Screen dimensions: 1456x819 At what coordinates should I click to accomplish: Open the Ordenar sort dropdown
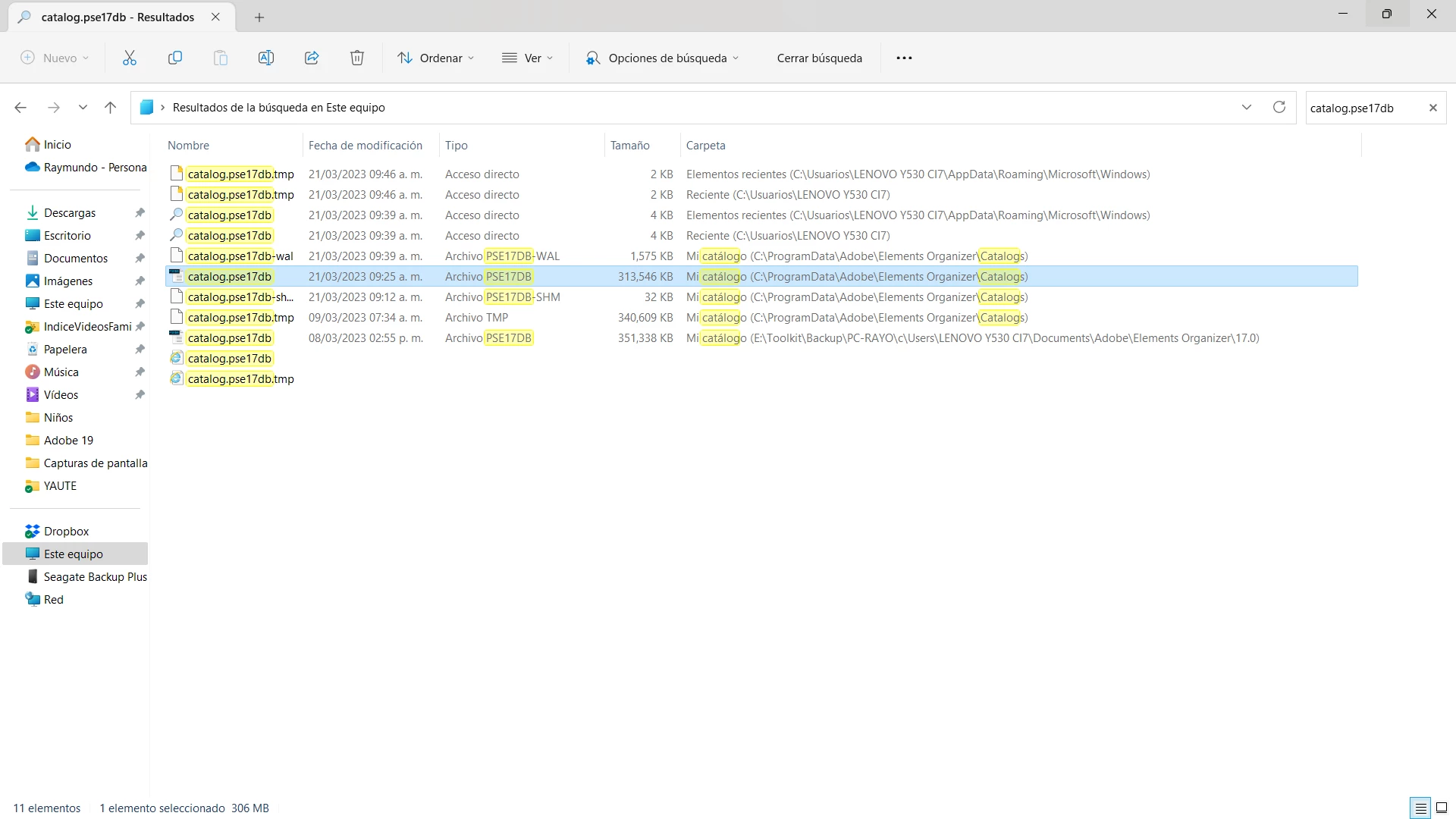(x=436, y=58)
